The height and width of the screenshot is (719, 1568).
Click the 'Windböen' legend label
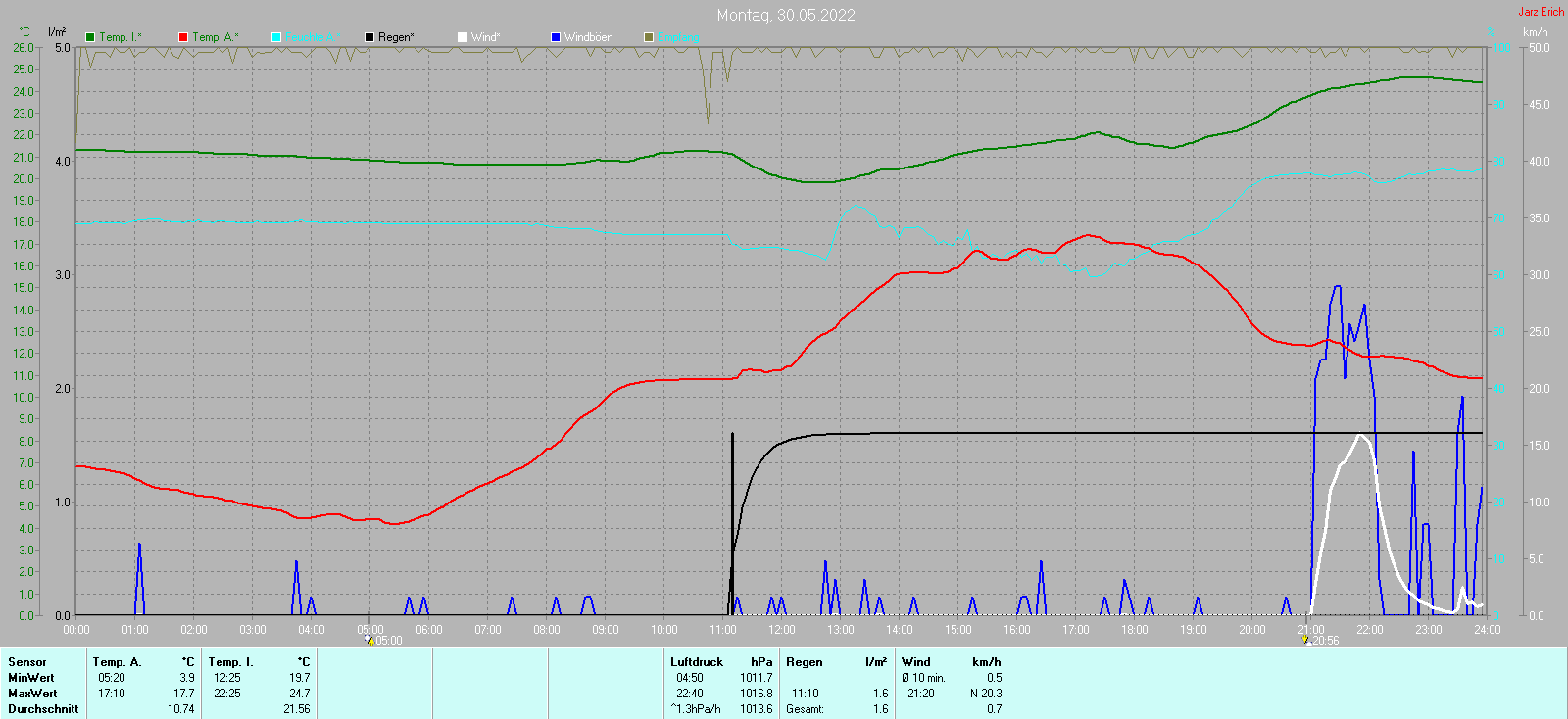point(589,37)
